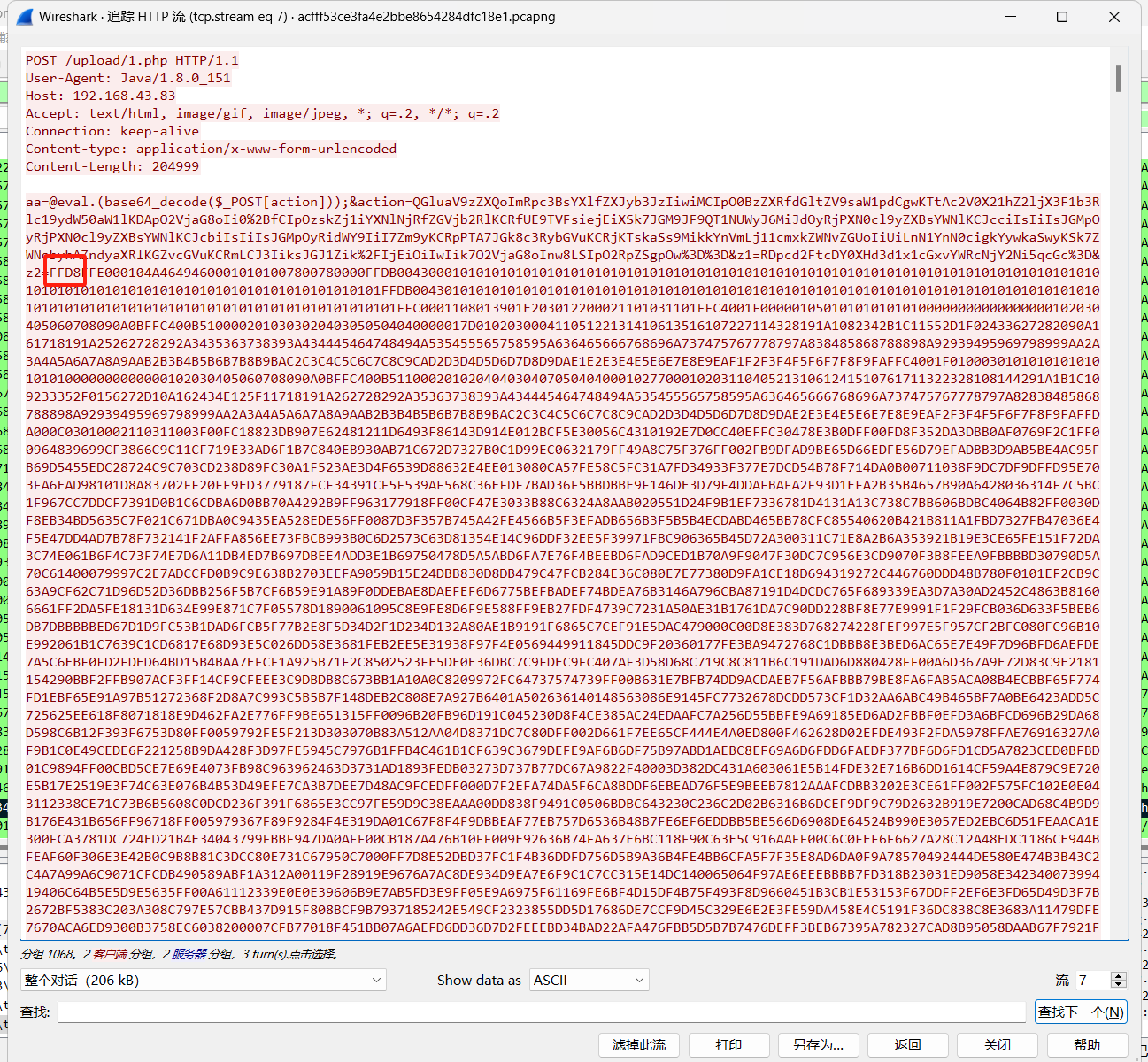This screenshot has height=1062, width=1148.
Task: Click the 滤掉此流 button
Action: [x=639, y=1045]
